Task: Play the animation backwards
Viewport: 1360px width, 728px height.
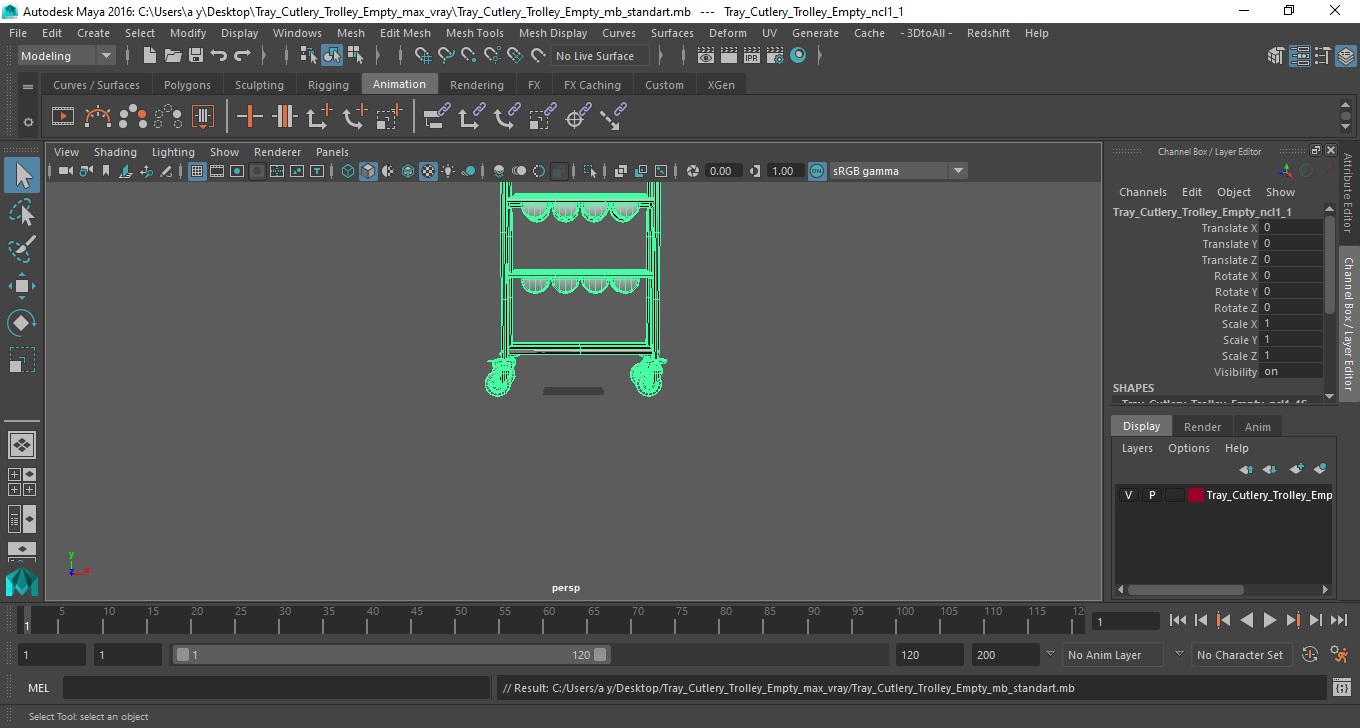Action: pyautogui.click(x=1247, y=620)
